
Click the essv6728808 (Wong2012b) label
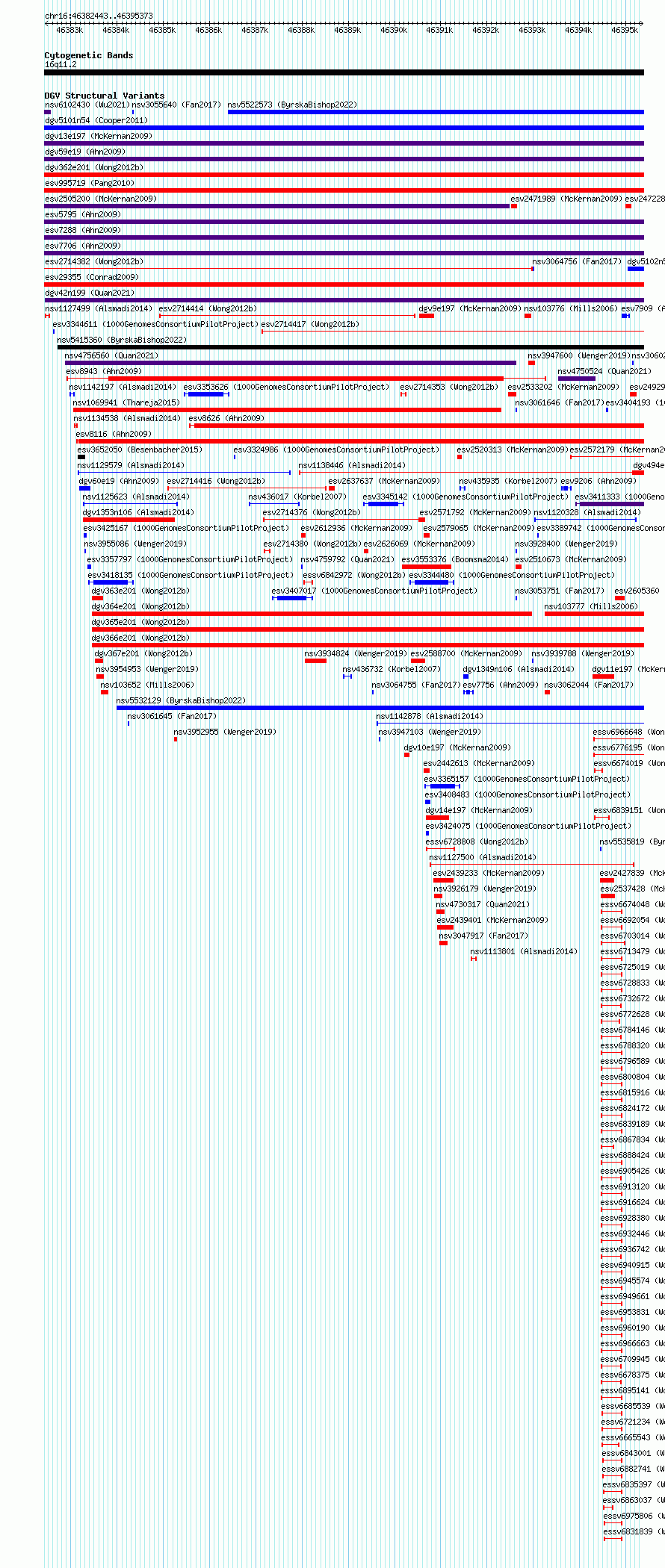coord(477,841)
